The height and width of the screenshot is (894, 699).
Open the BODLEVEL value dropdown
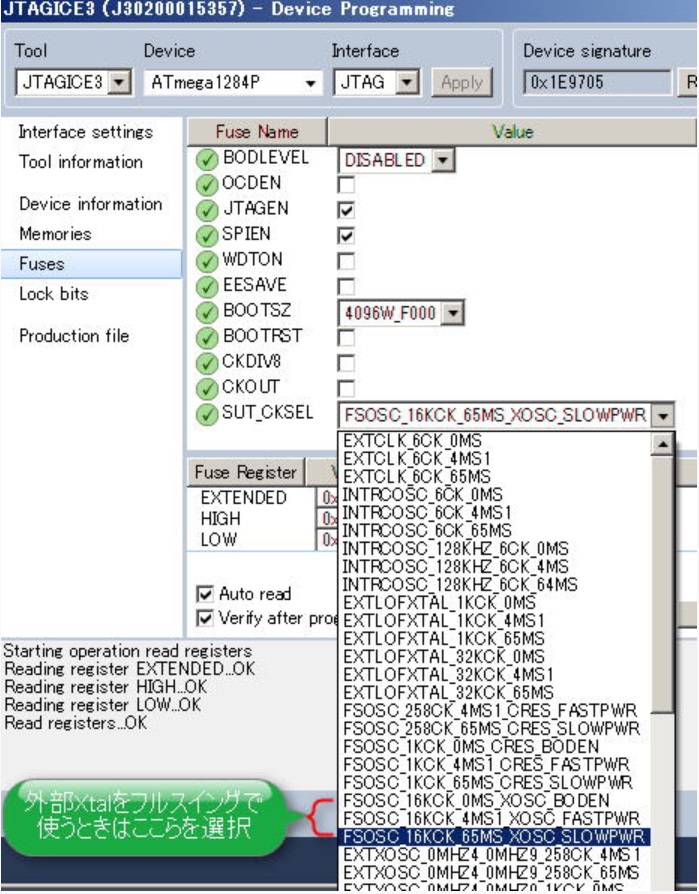[x=441, y=160]
